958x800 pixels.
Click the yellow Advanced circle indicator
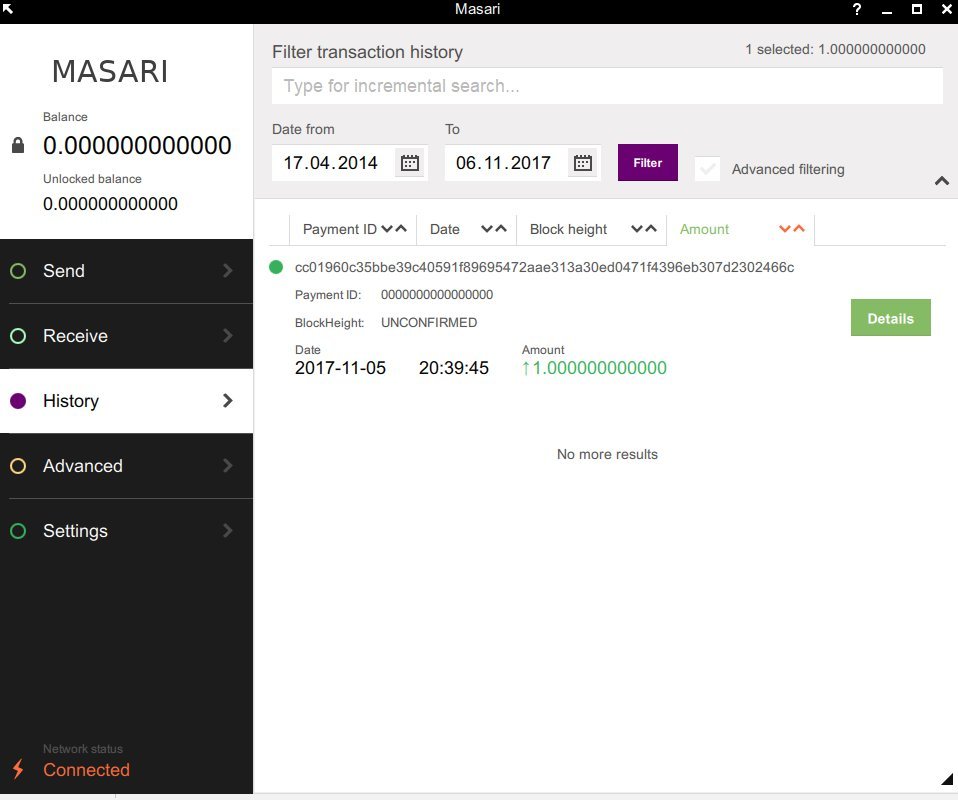coord(18,466)
